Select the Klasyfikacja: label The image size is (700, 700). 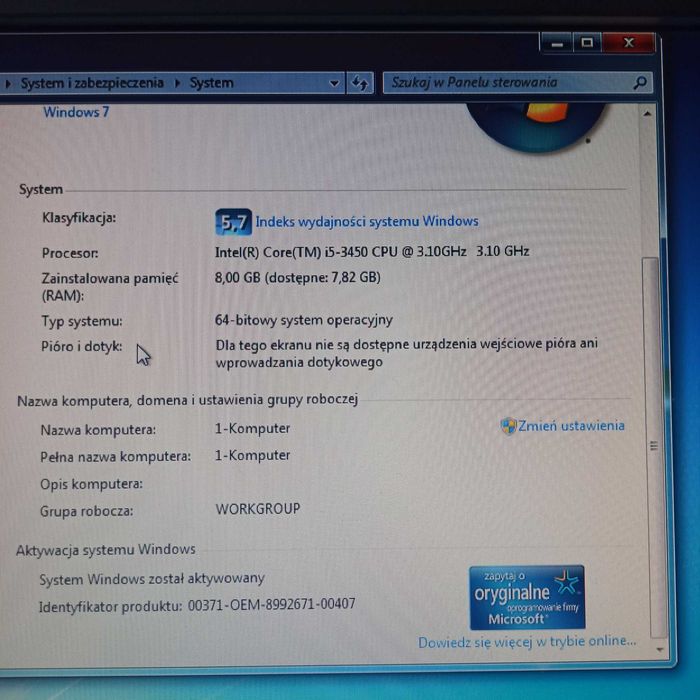(79, 218)
